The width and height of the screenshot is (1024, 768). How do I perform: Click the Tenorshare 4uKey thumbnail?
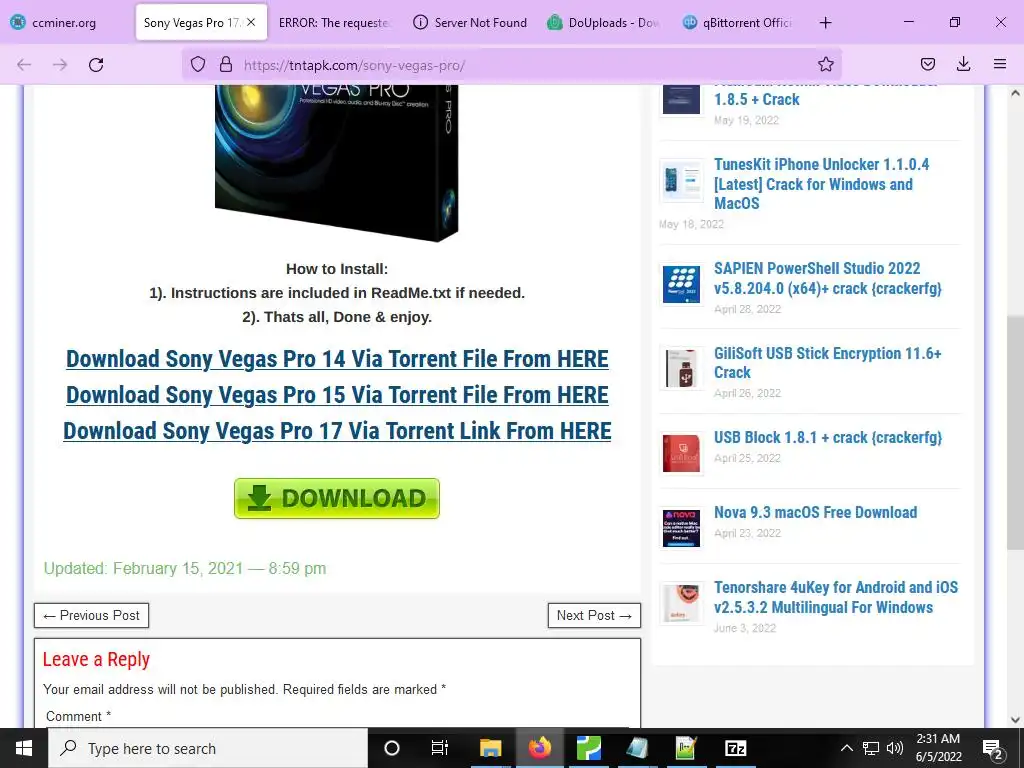point(681,603)
